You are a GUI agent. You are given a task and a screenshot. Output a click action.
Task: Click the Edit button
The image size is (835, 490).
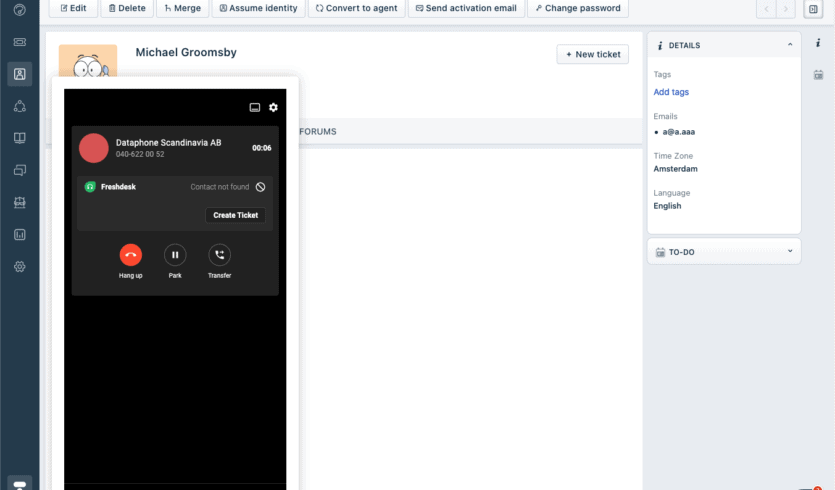(73, 9)
